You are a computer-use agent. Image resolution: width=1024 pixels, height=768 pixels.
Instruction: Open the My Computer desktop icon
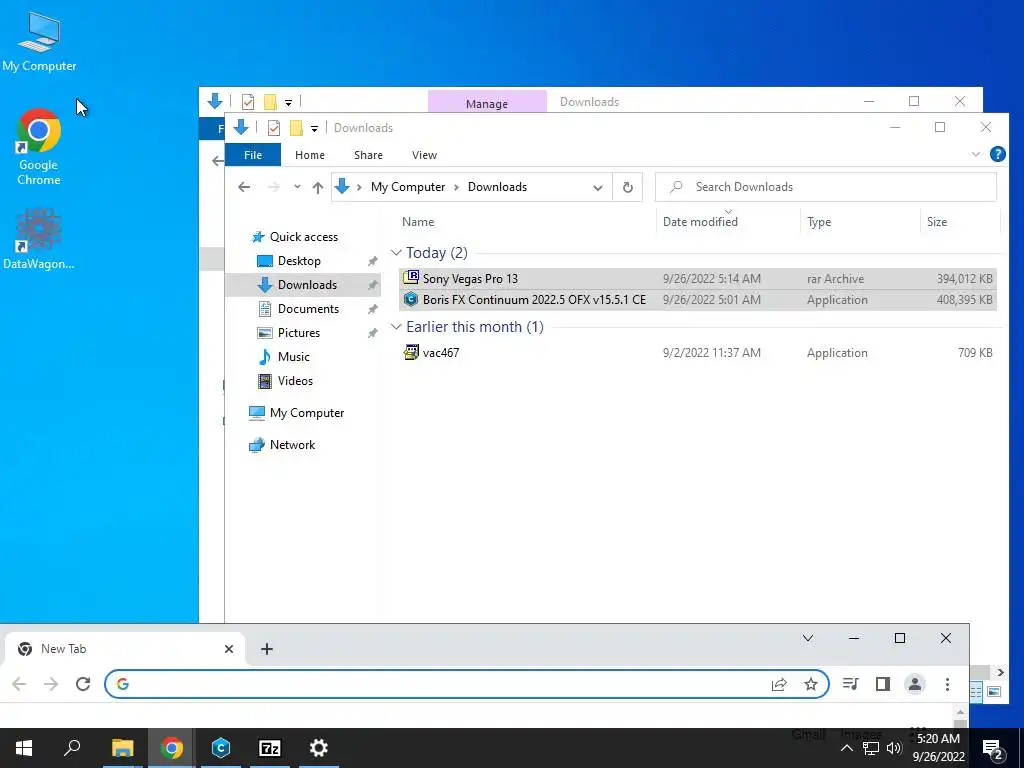pos(39,41)
